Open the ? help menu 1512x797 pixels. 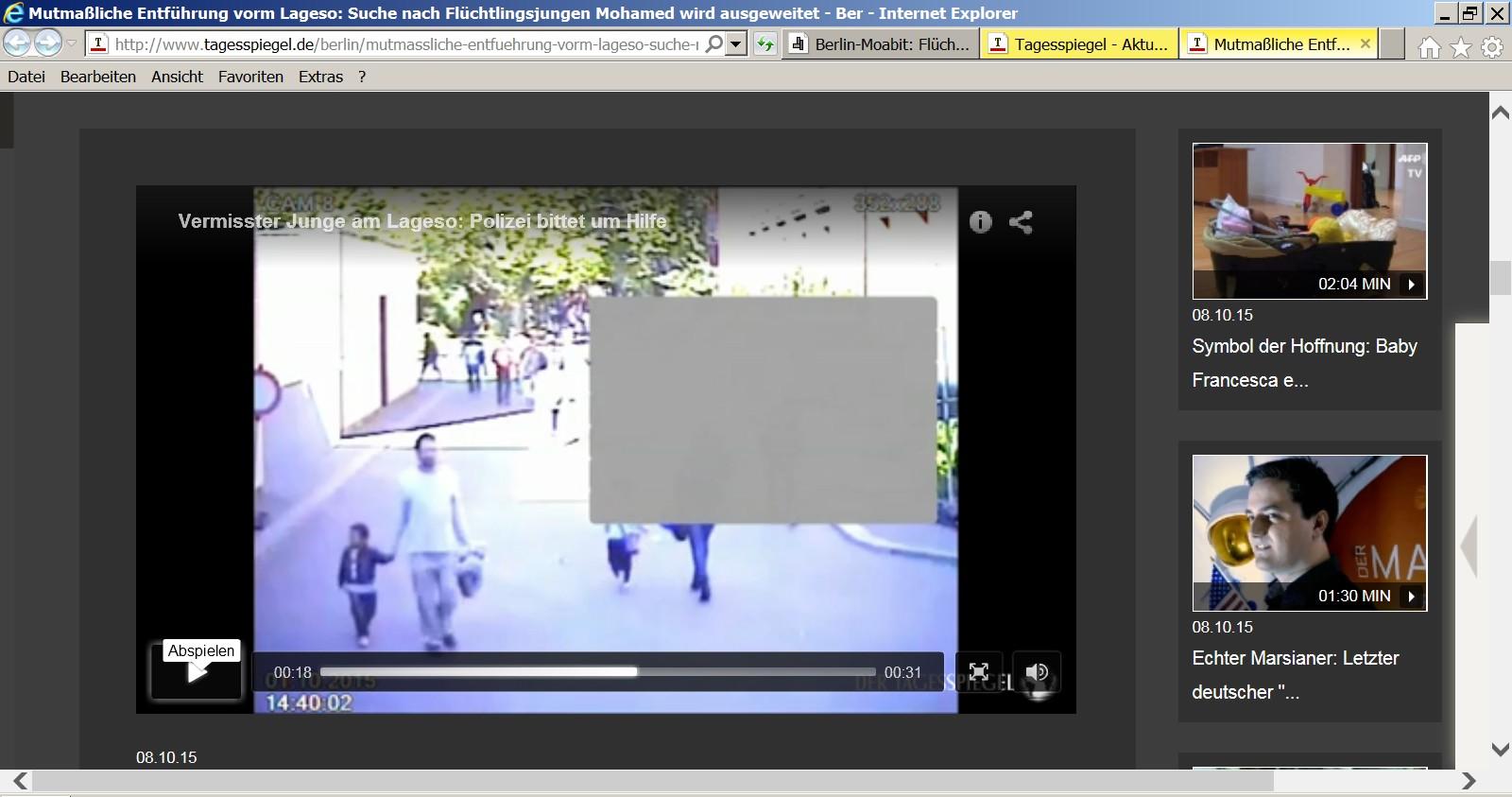coord(362,77)
